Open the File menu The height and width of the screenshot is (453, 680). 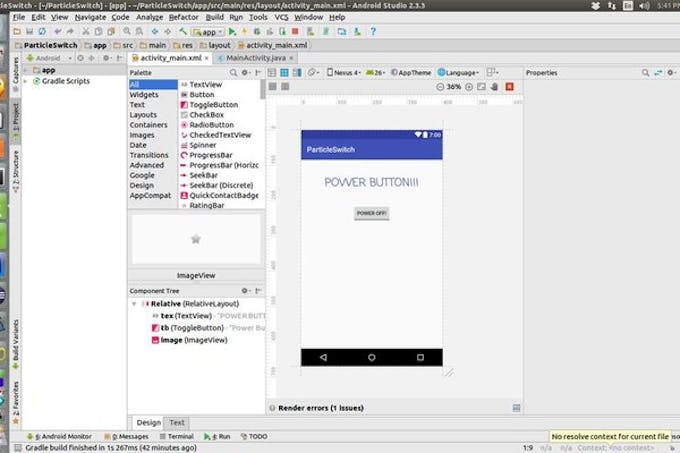[19, 17]
